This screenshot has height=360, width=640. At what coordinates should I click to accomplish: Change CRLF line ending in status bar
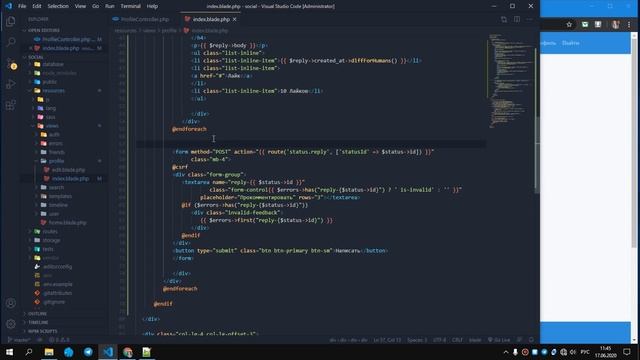[457, 340]
